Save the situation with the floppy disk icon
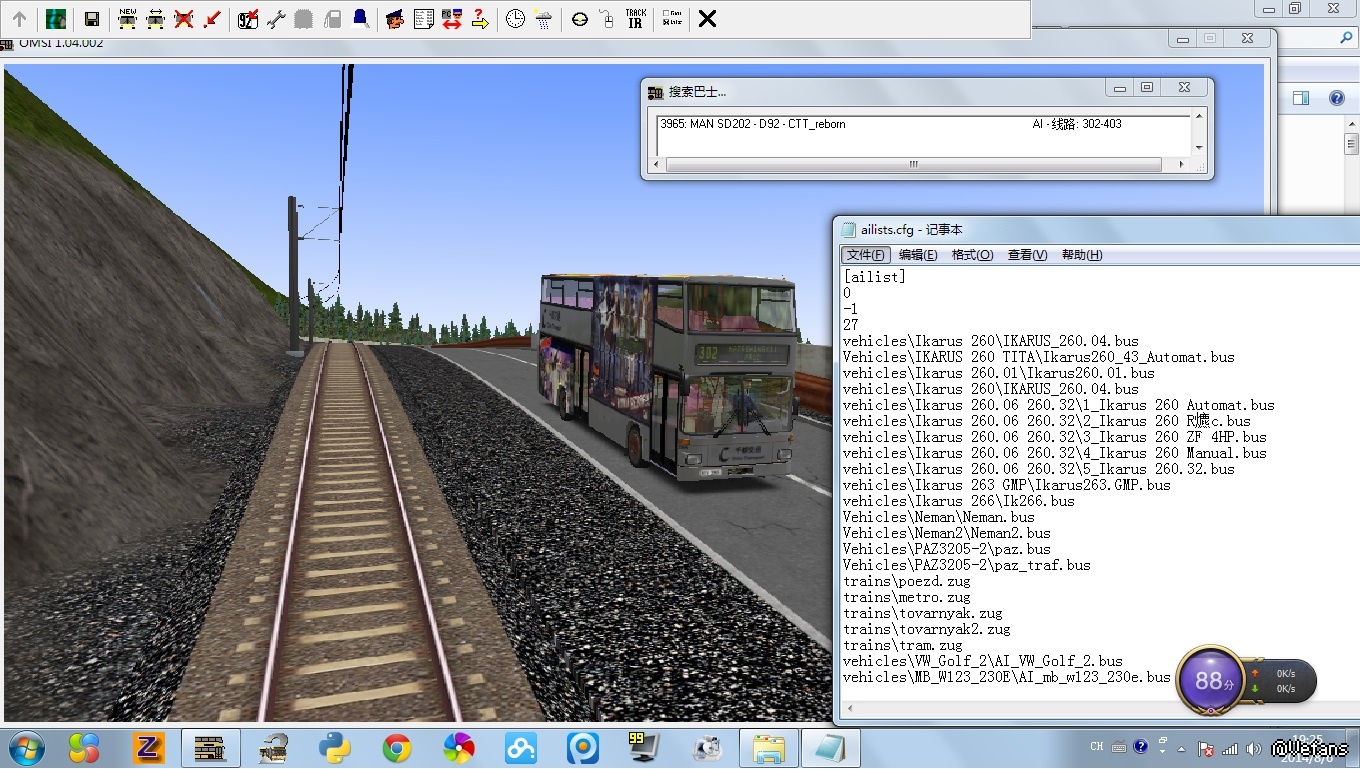Viewport: 1360px width, 769px height. coord(91,19)
